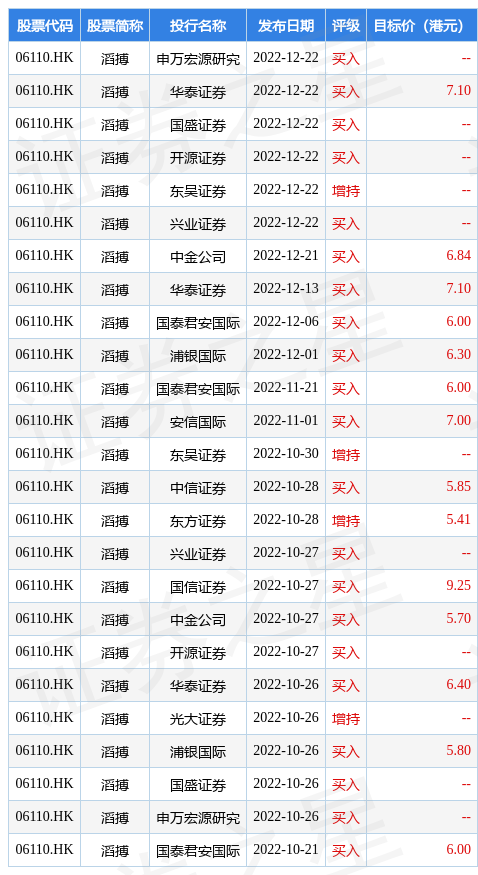The height and width of the screenshot is (875, 478).
Task: Select the 投行名称 column header
Action: pyautogui.click(x=198, y=26)
